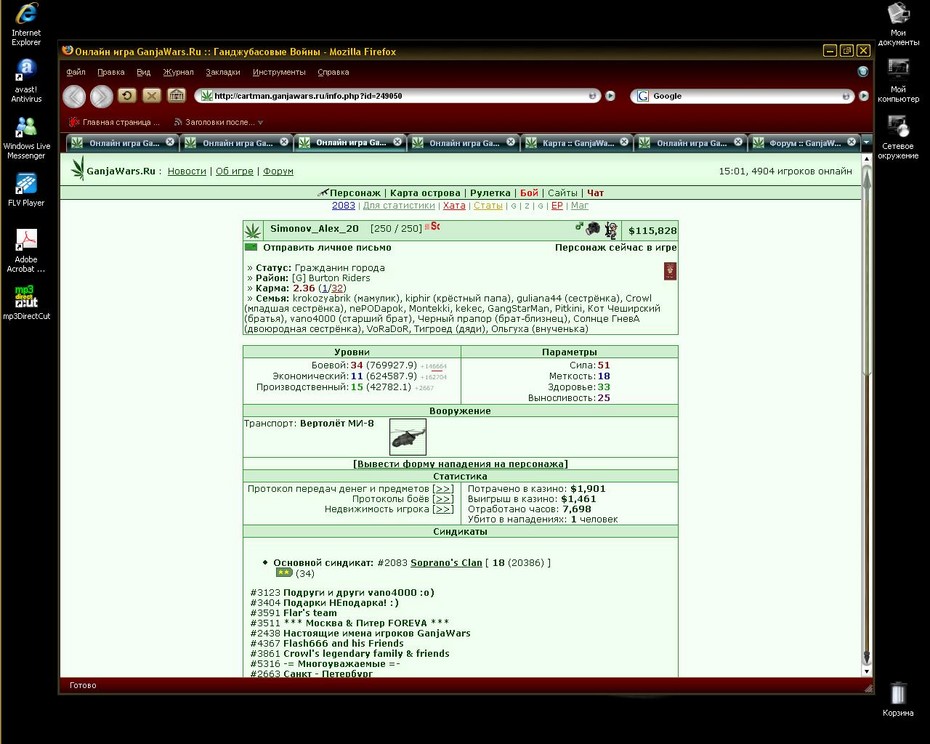
Task: Open Протокол передач денег и предметов arrows
Action: click(x=443, y=489)
